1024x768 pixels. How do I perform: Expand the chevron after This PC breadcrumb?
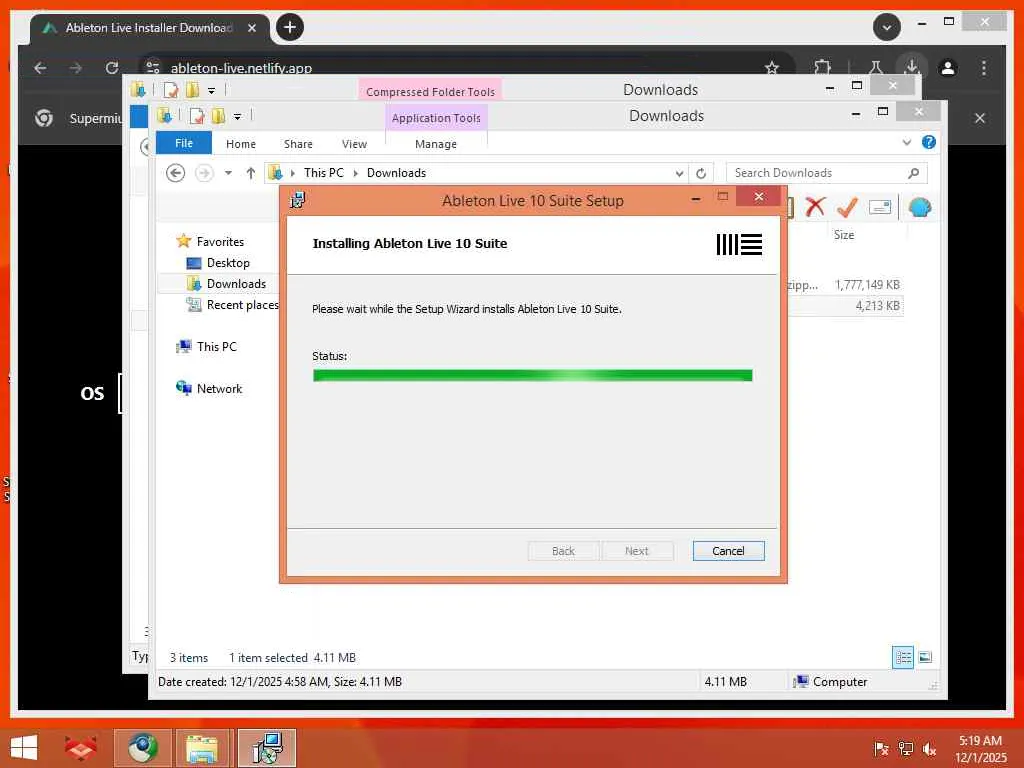point(355,173)
